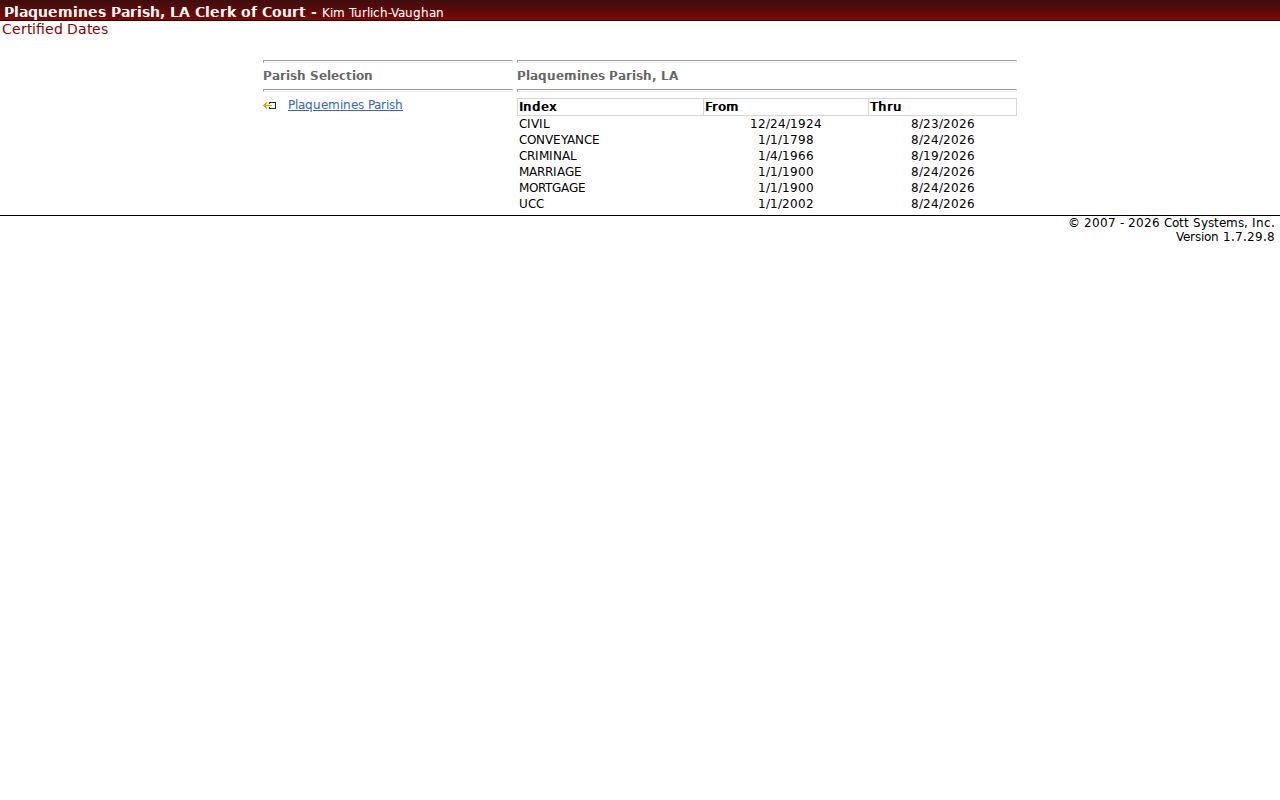
Task: Select the UCC index row label
Action: coord(532,204)
